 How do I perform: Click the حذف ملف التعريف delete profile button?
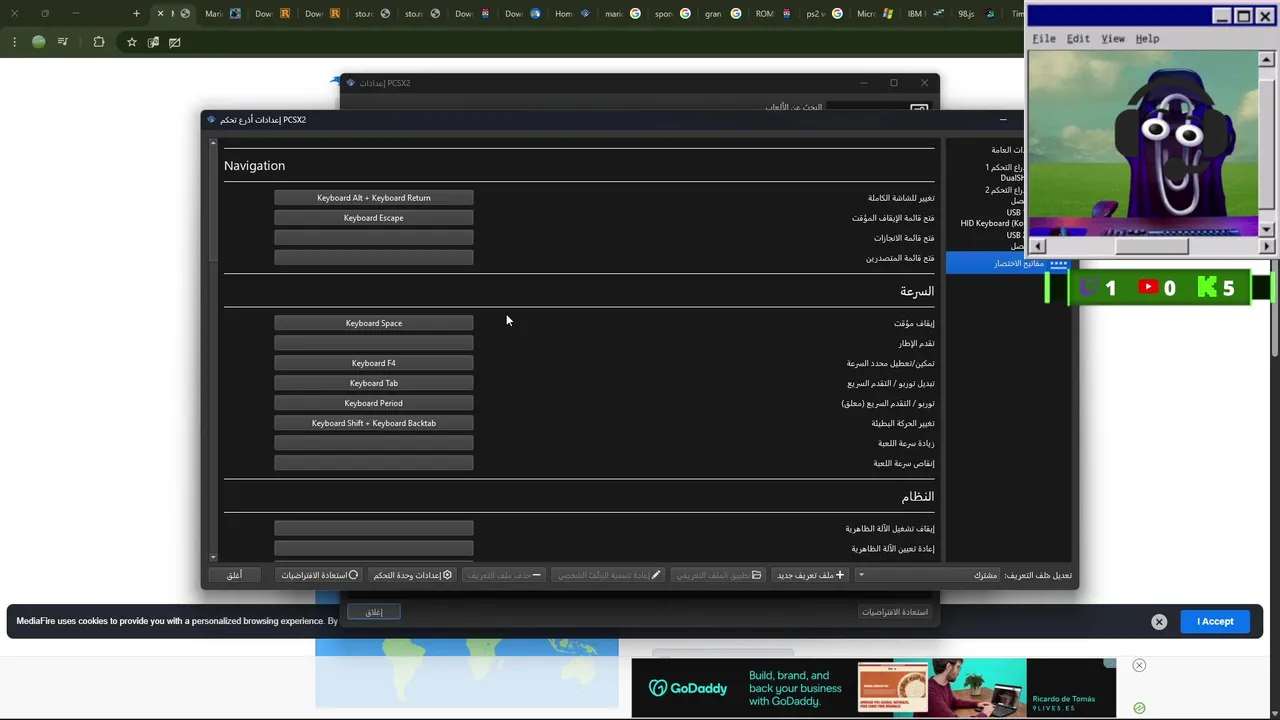[x=505, y=575]
